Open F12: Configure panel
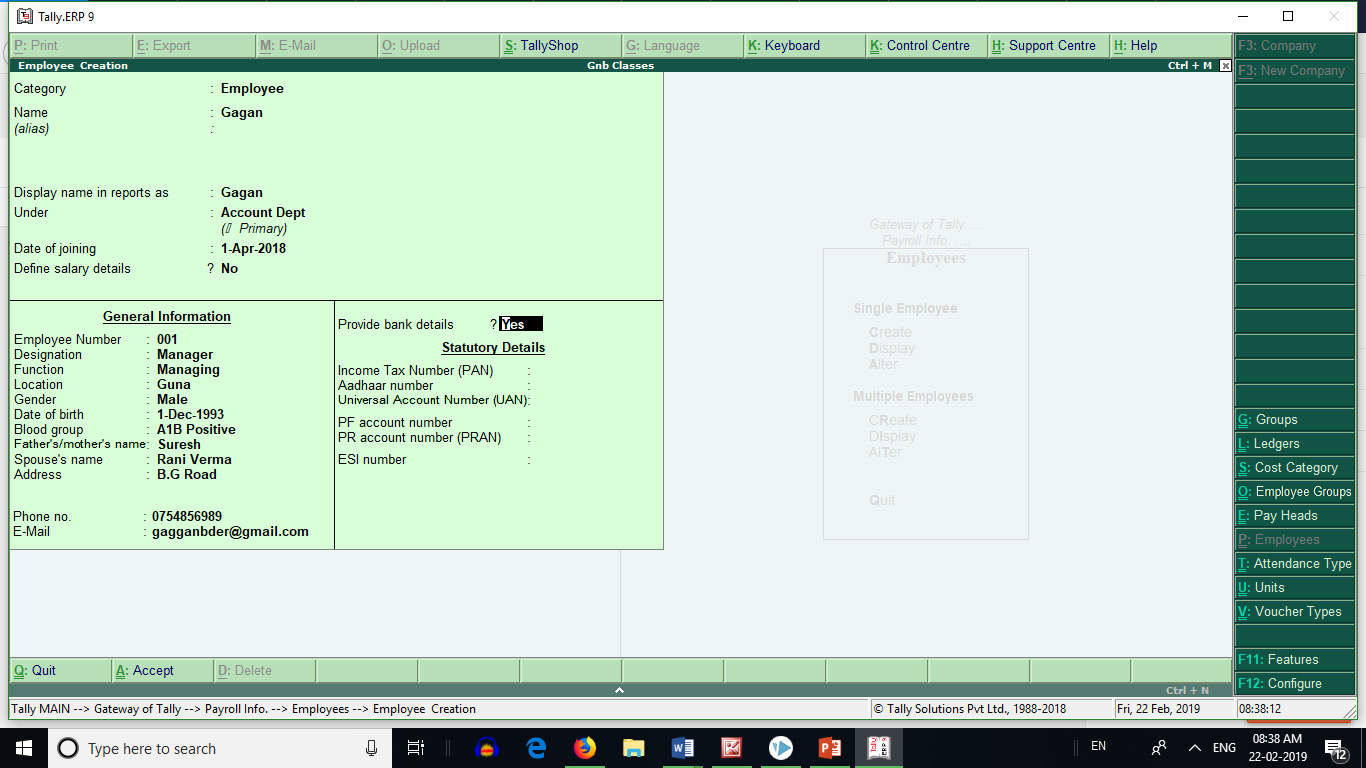Image resolution: width=1366 pixels, height=768 pixels. pos(1294,683)
